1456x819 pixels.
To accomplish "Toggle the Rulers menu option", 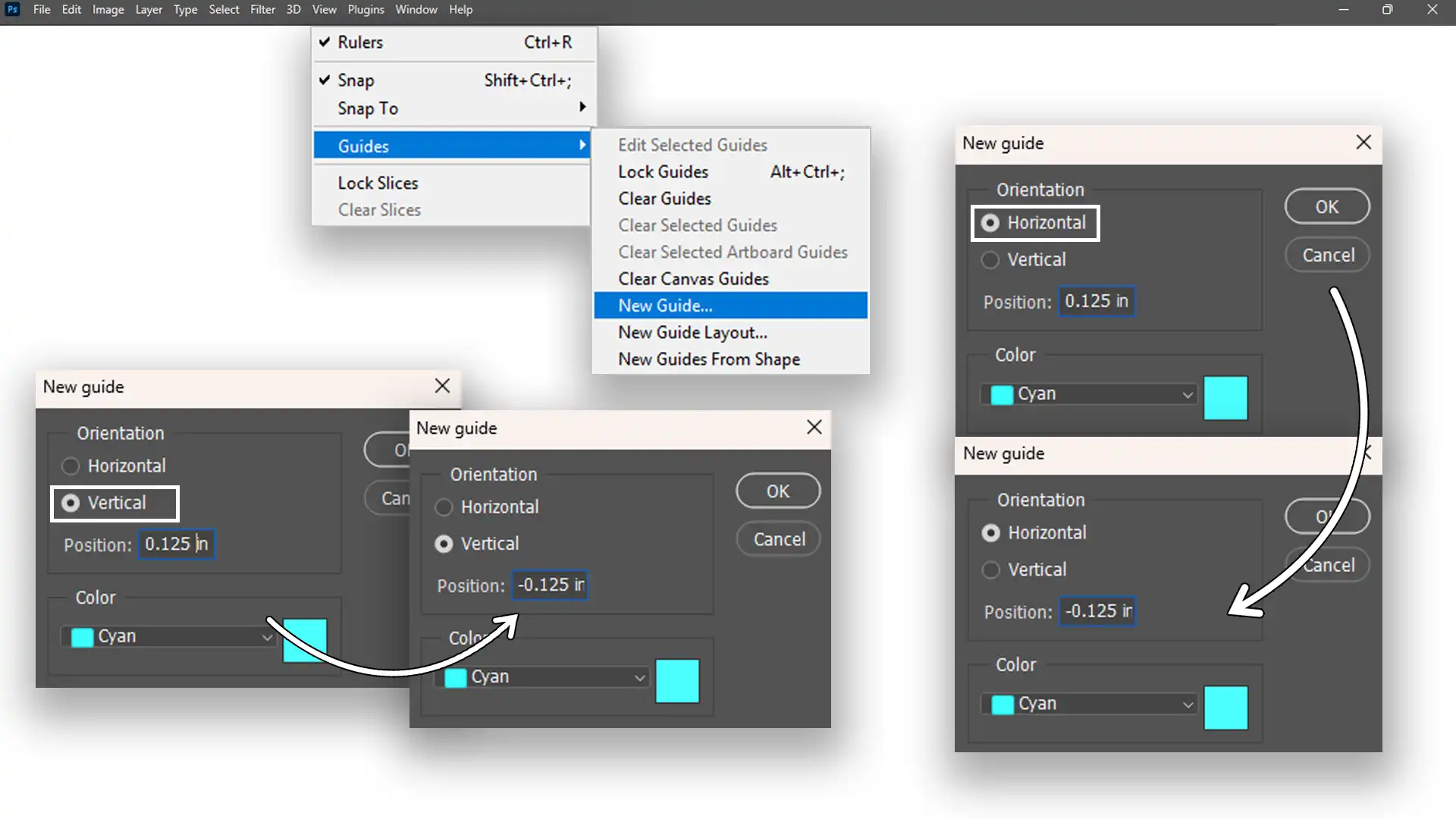I will [x=453, y=42].
